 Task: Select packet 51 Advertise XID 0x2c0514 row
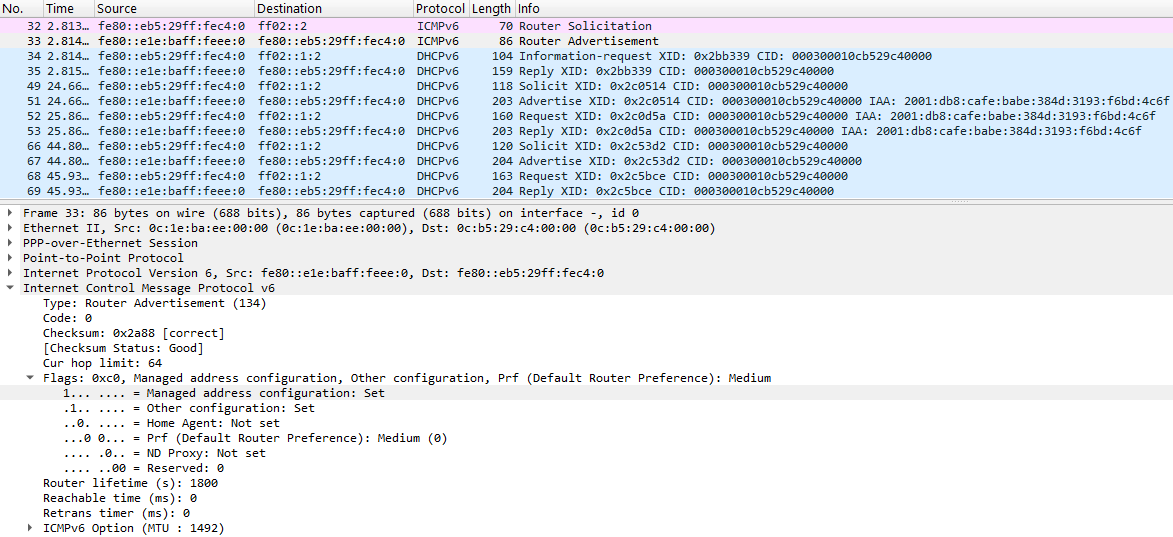coord(586,101)
